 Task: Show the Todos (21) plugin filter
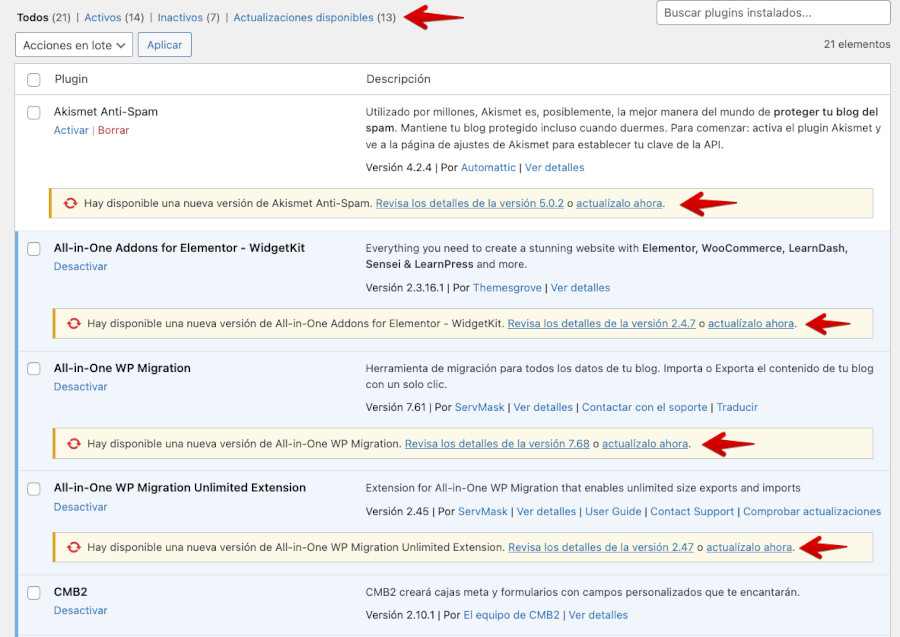tap(44, 17)
